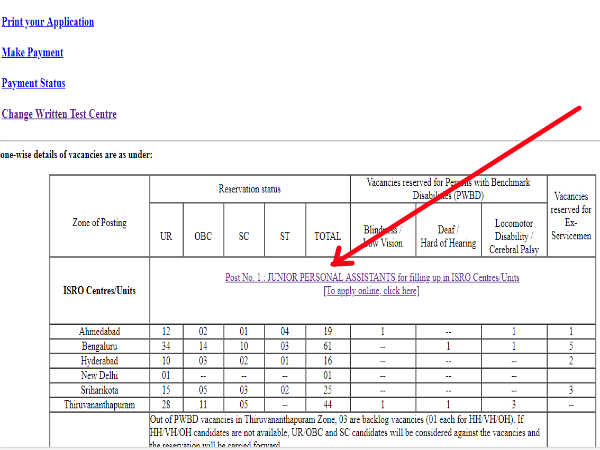Click the Make Payment link
Viewport: 600px width, 450px height.
point(33,52)
